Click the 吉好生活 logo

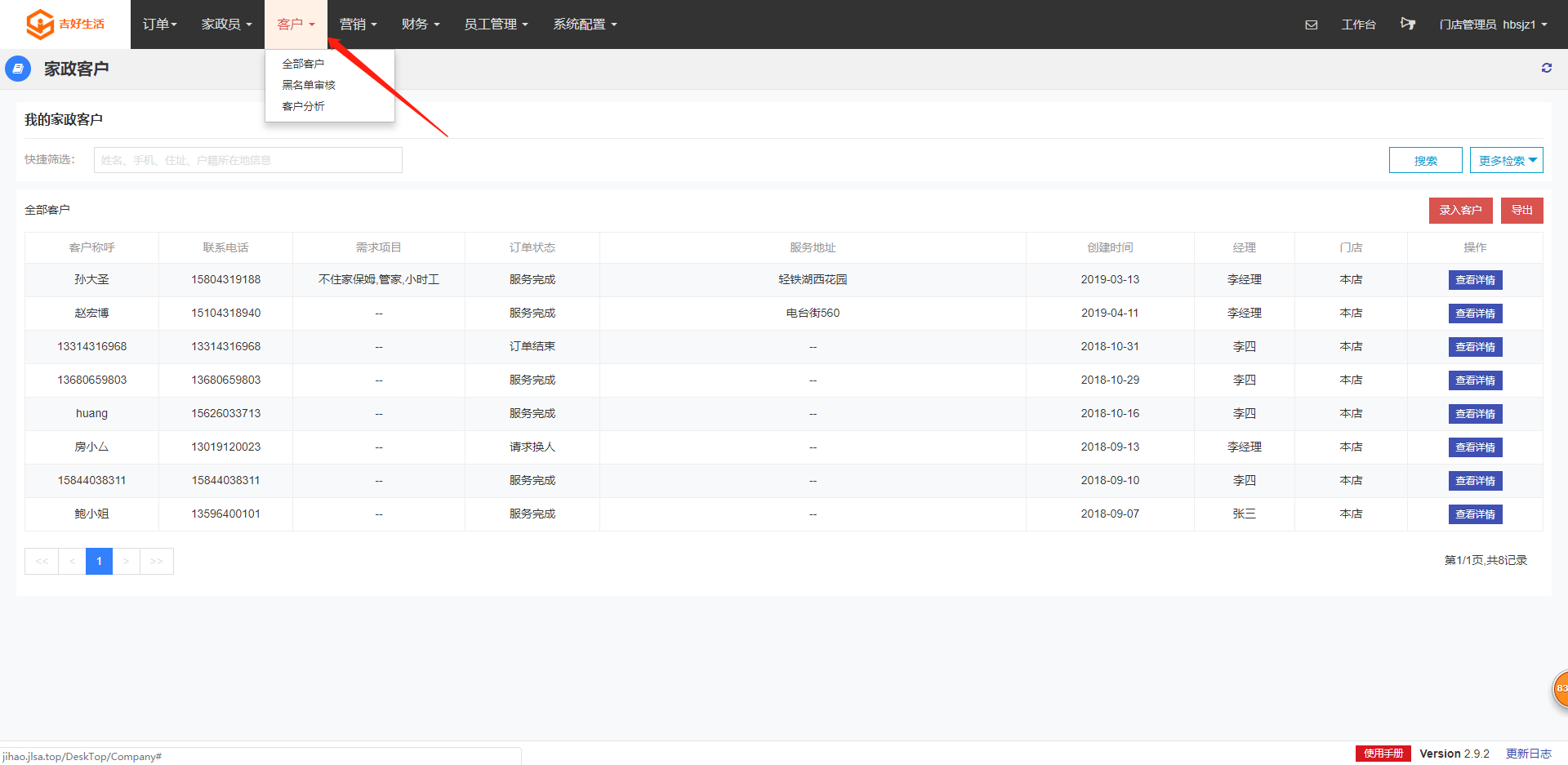65,24
